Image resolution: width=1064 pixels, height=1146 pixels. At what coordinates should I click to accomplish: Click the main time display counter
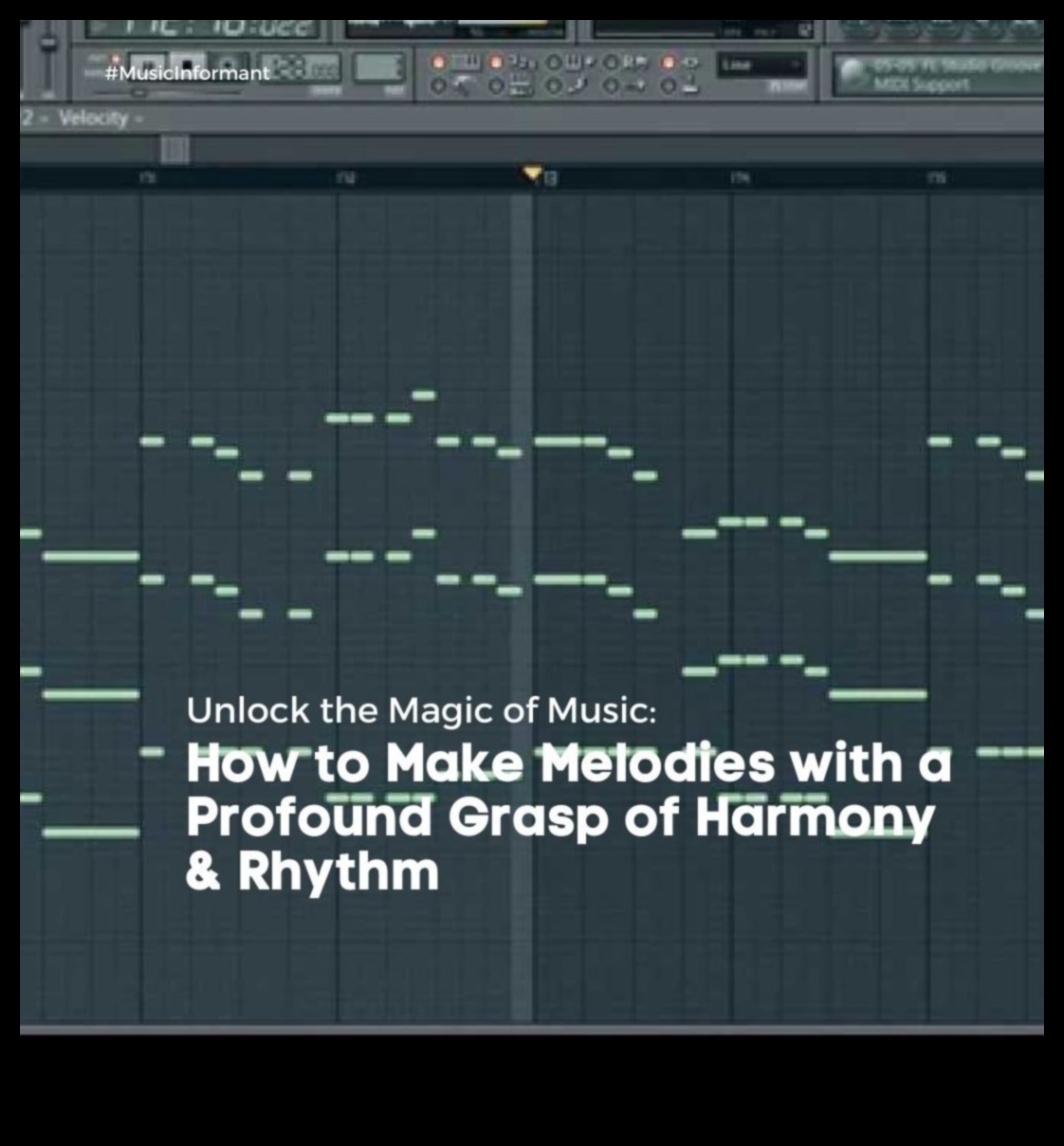tap(202, 28)
